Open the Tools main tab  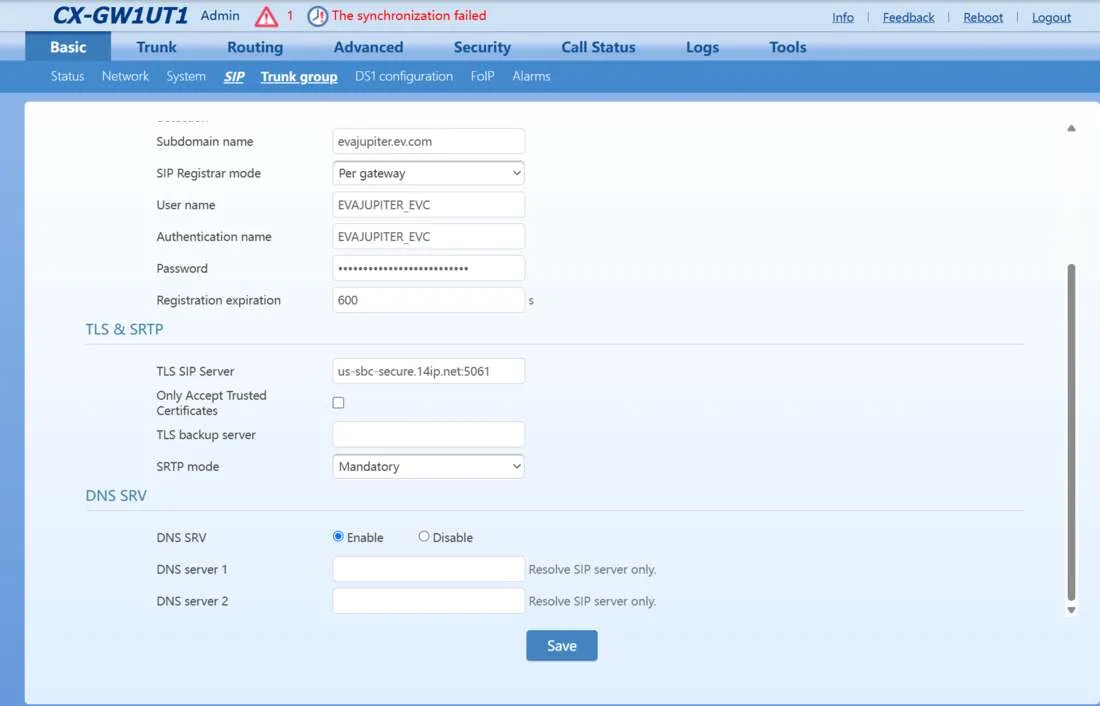click(x=788, y=47)
